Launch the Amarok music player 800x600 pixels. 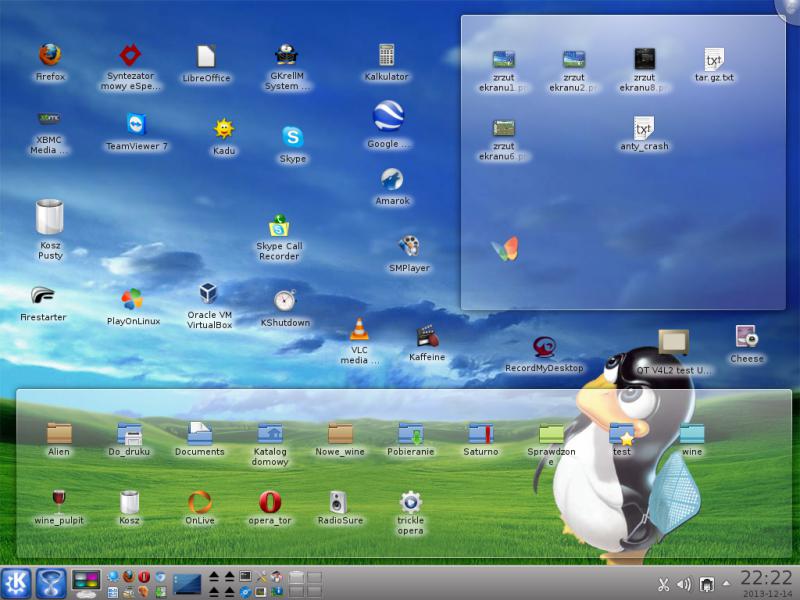pyautogui.click(x=392, y=179)
